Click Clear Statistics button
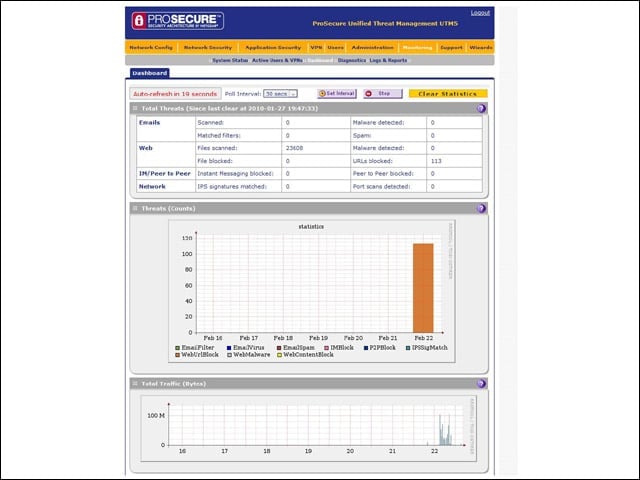 pos(448,94)
